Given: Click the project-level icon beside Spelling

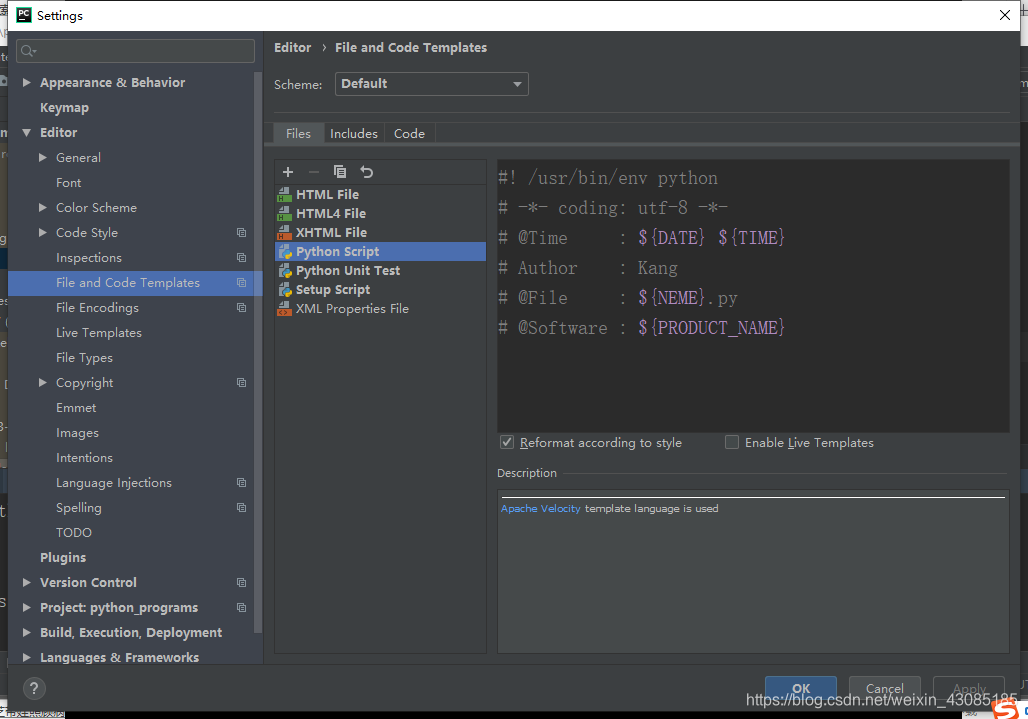Looking at the screenshot, I should pos(241,507).
